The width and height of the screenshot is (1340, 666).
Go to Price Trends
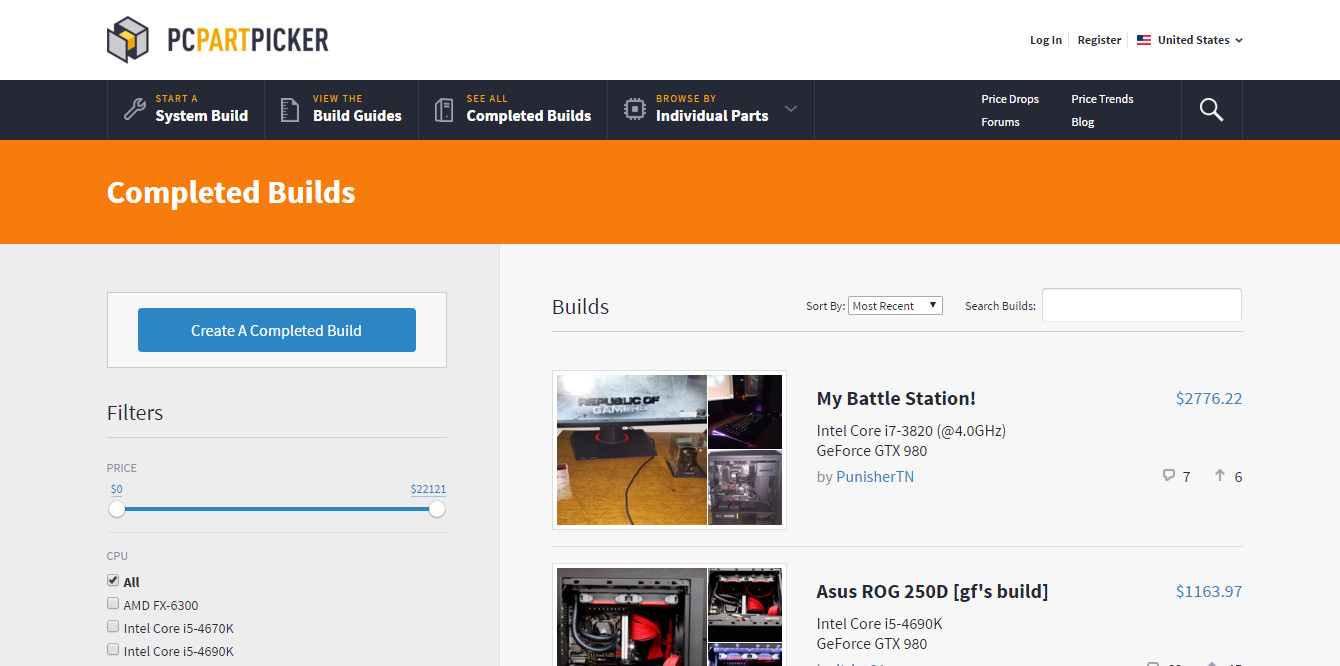(1102, 99)
